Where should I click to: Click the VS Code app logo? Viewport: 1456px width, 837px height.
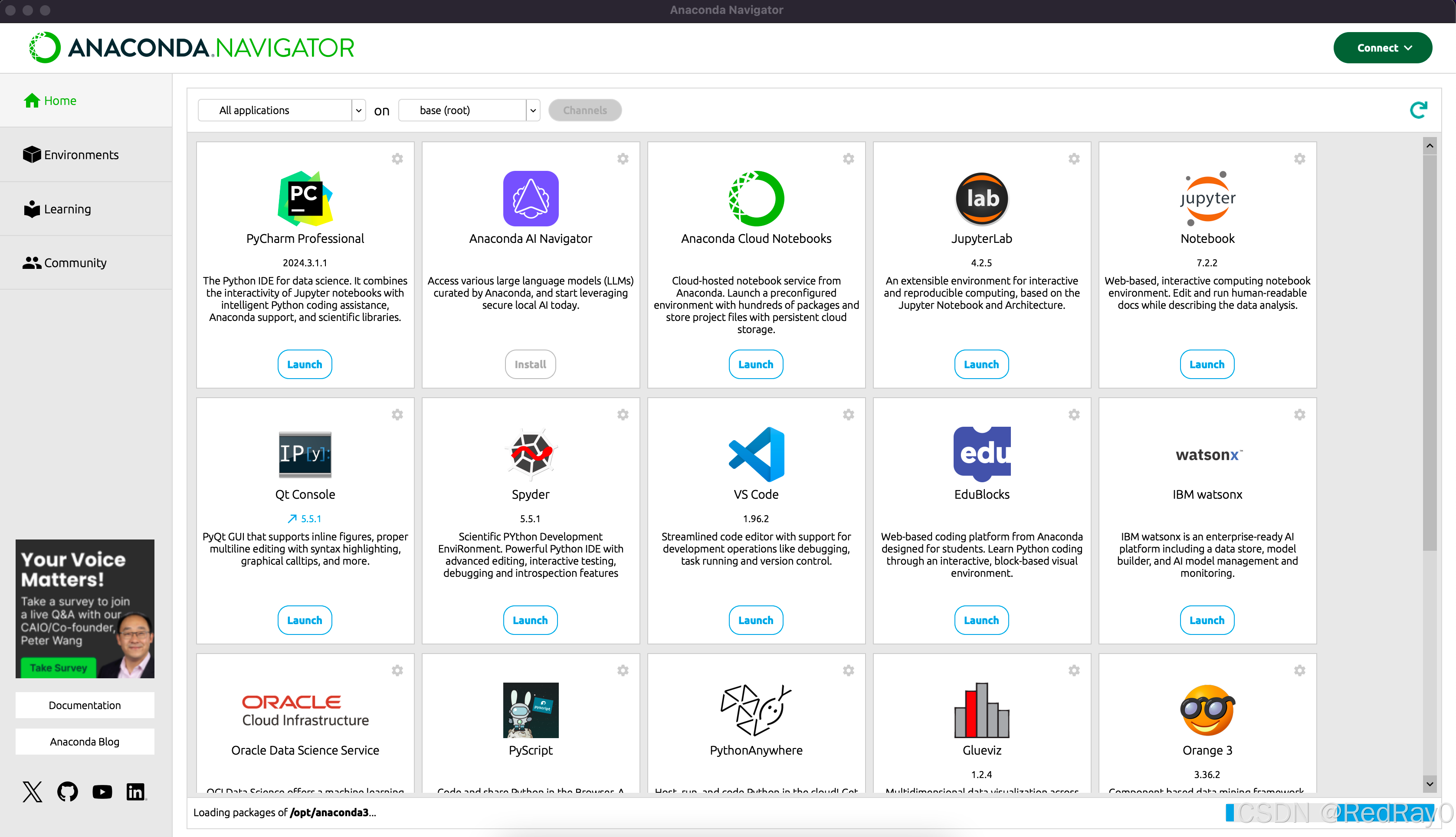pos(756,454)
